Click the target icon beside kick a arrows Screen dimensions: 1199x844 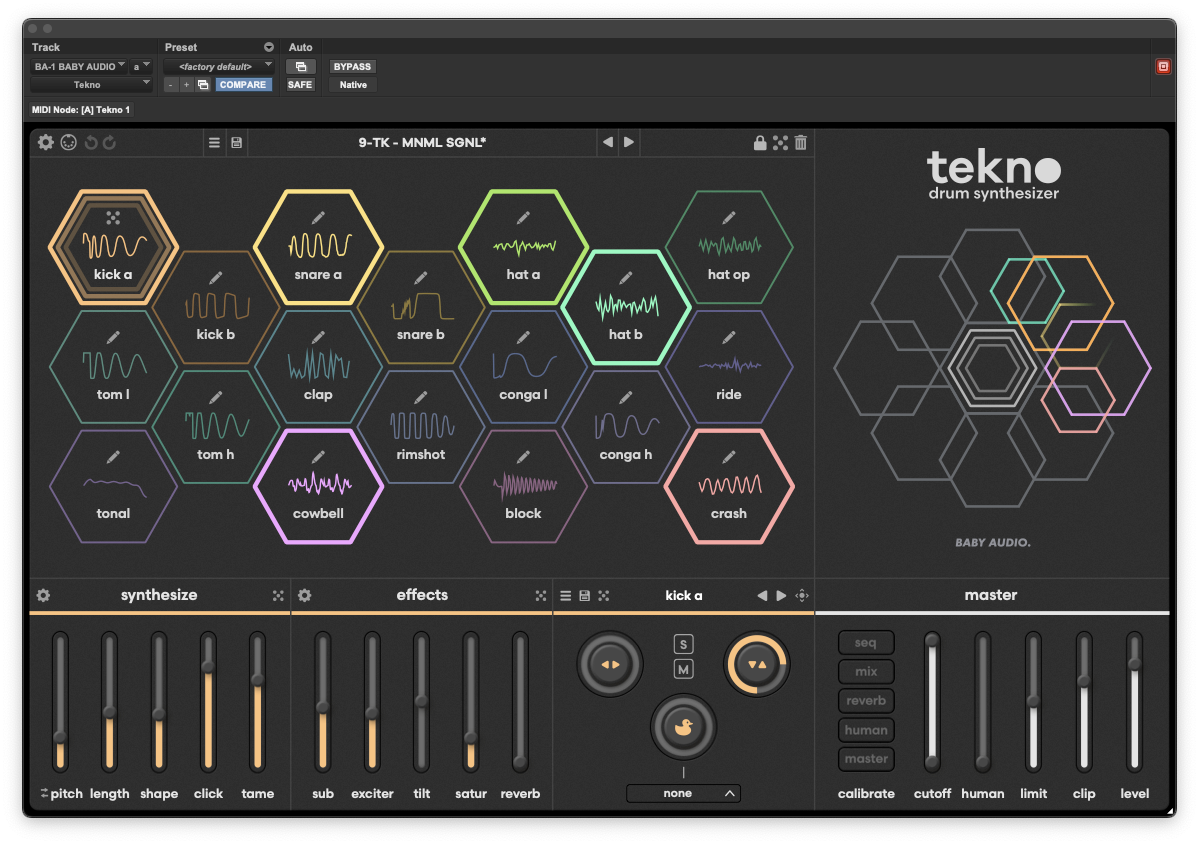click(801, 596)
